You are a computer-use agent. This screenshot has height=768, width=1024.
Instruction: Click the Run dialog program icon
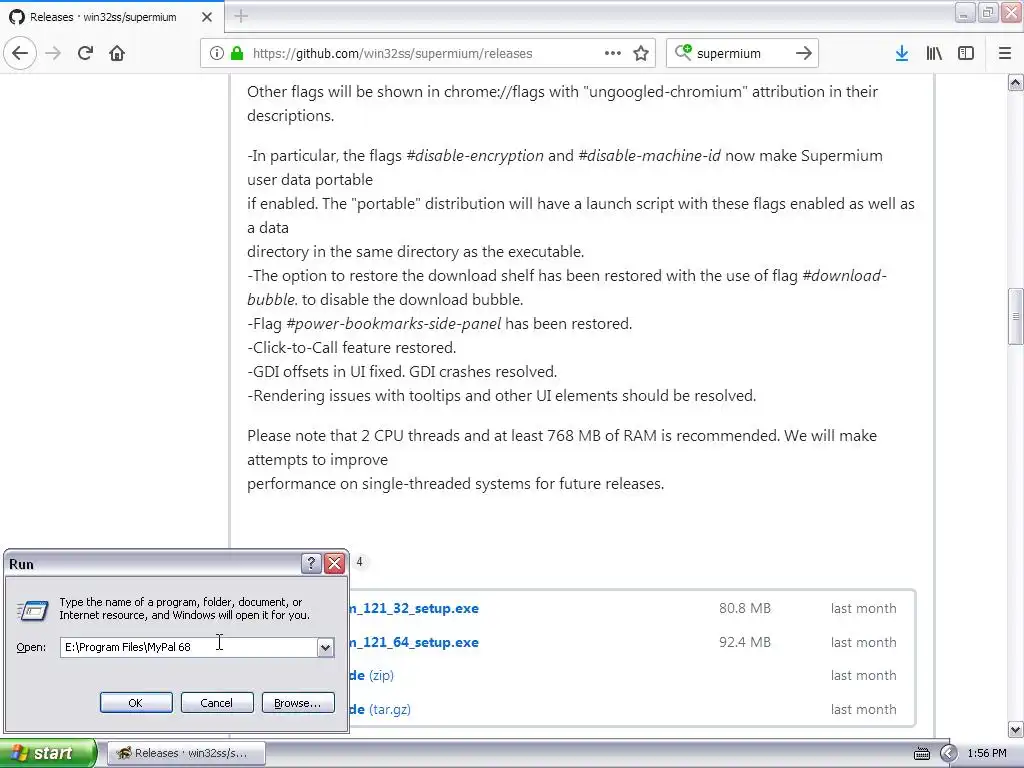pos(33,611)
